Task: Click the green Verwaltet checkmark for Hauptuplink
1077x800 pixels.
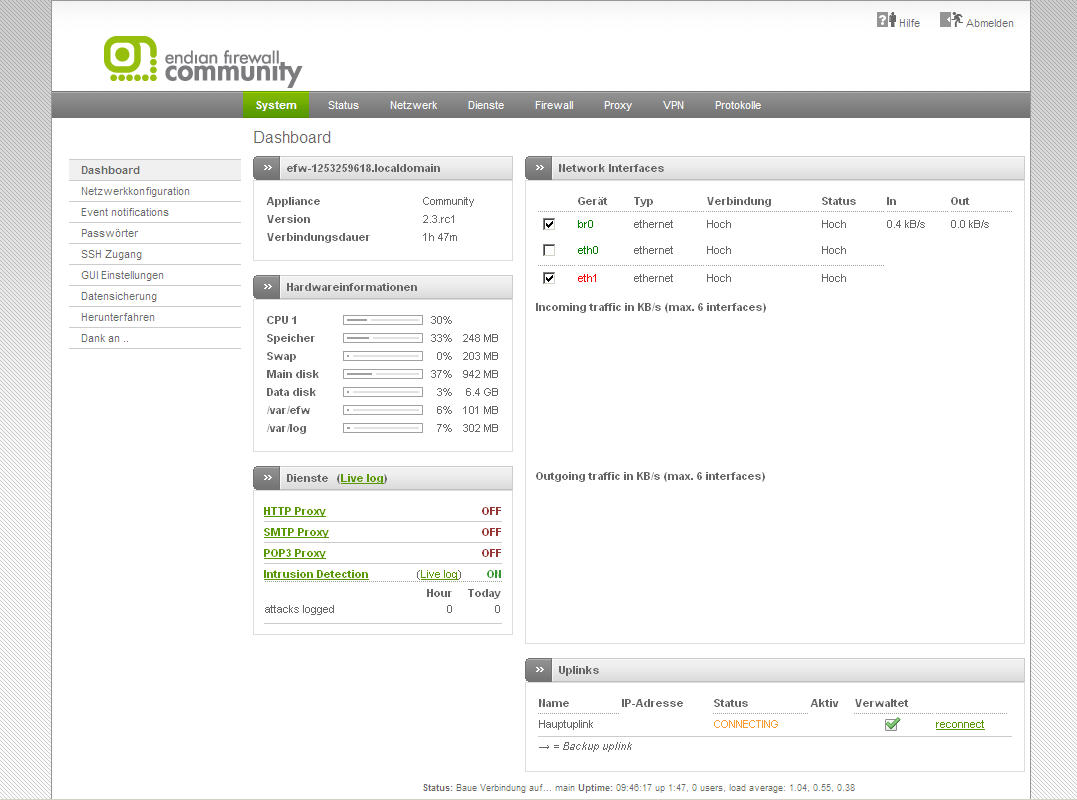Action: (892, 724)
